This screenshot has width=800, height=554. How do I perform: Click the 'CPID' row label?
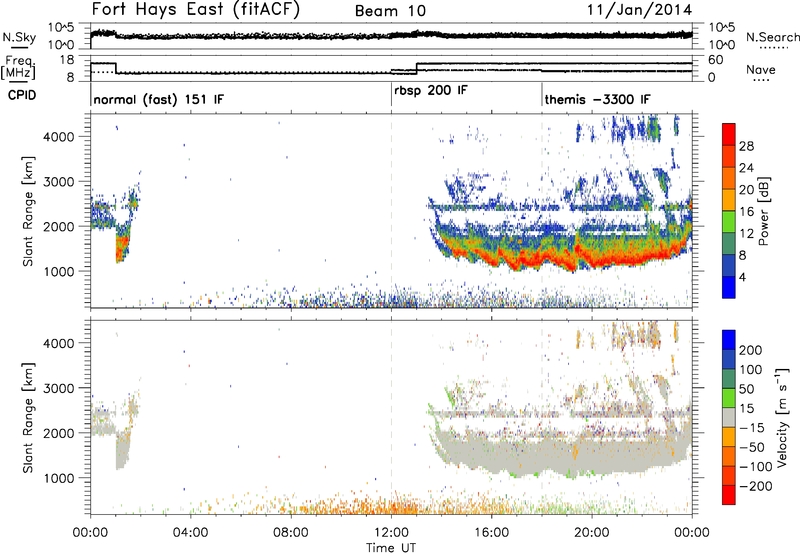(x=22, y=95)
